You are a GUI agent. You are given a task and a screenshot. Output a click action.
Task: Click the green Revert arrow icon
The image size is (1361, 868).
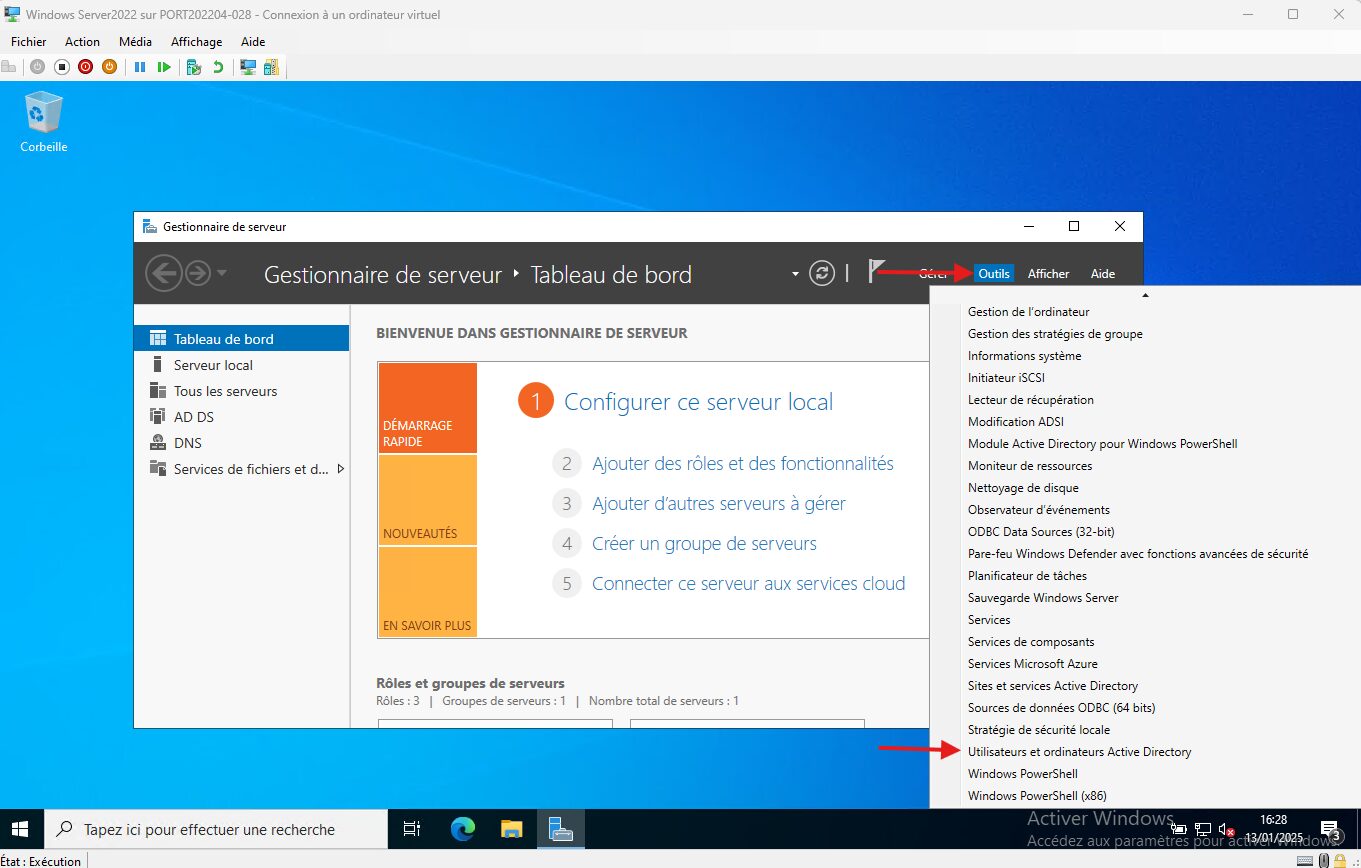click(x=217, y=67)
